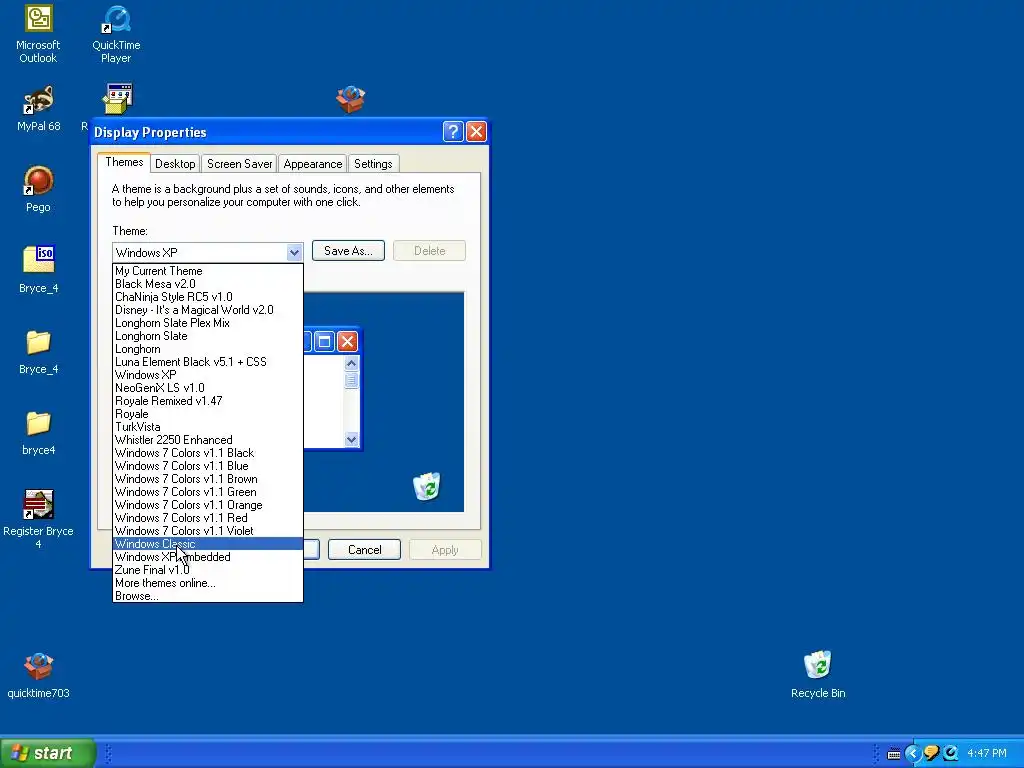The image size is (1024, 768).
Task: Click the Save As... button
Action: pos(348,251)
